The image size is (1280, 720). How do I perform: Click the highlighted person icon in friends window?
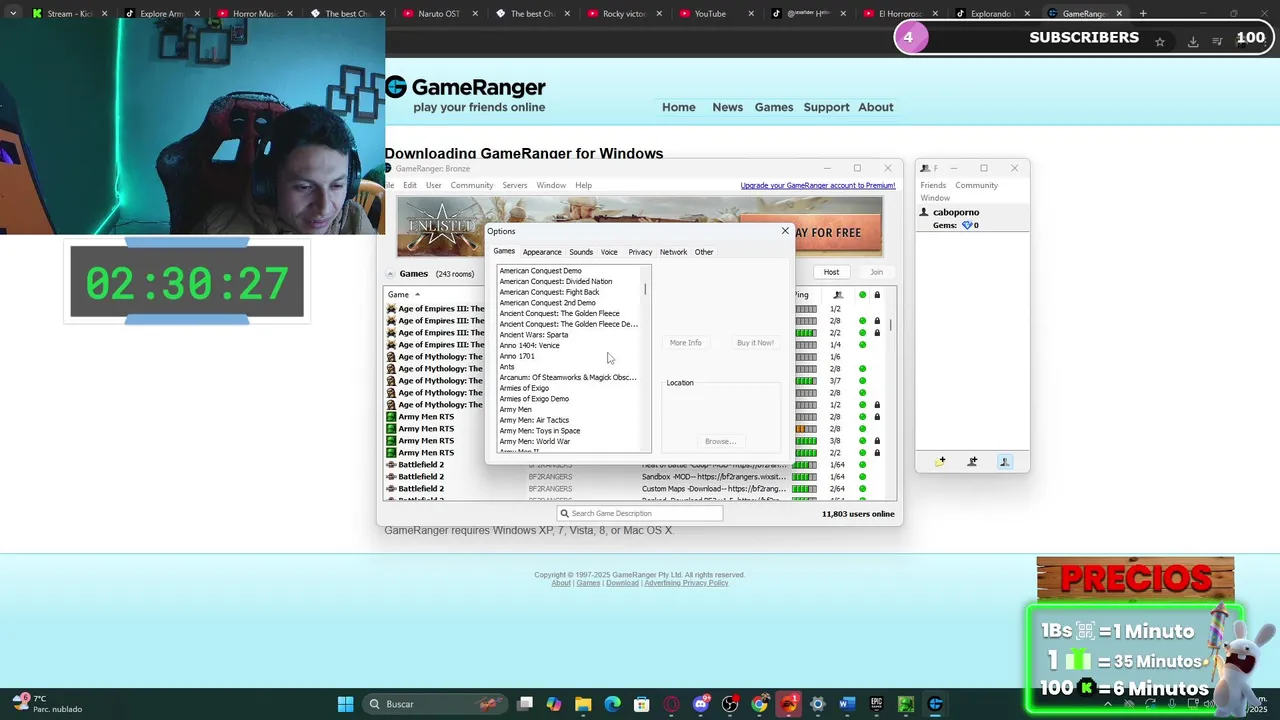pos(1005,461)
